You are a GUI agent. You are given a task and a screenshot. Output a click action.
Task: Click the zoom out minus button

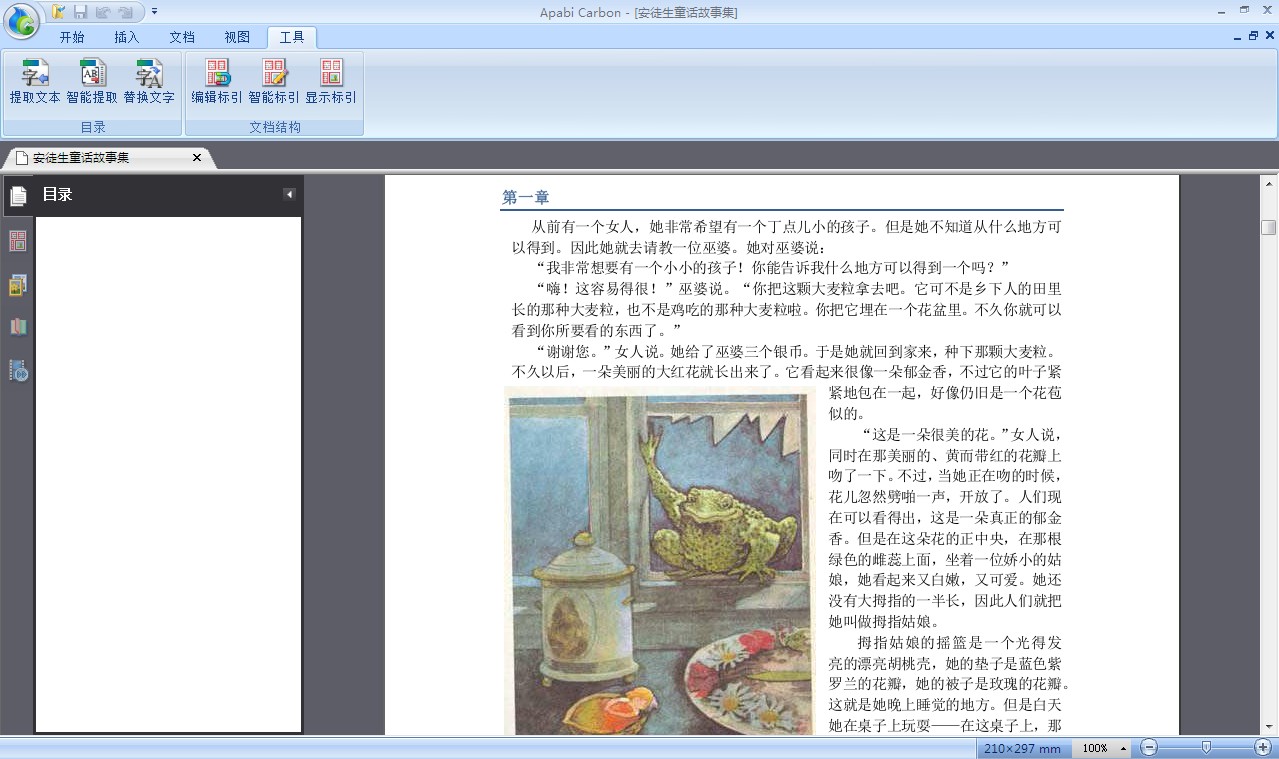tap(1149, 748)
